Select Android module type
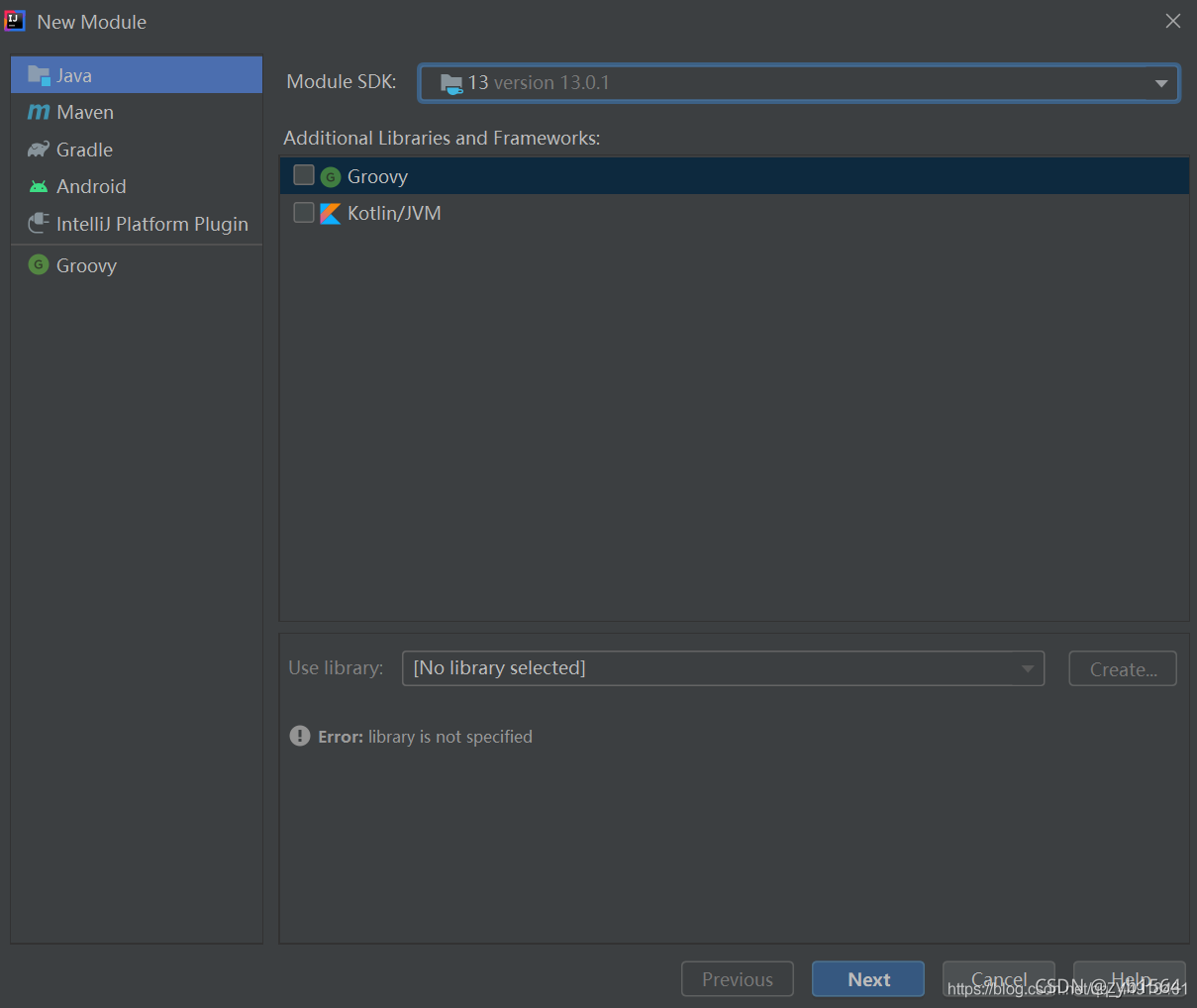 coord(137,186)
